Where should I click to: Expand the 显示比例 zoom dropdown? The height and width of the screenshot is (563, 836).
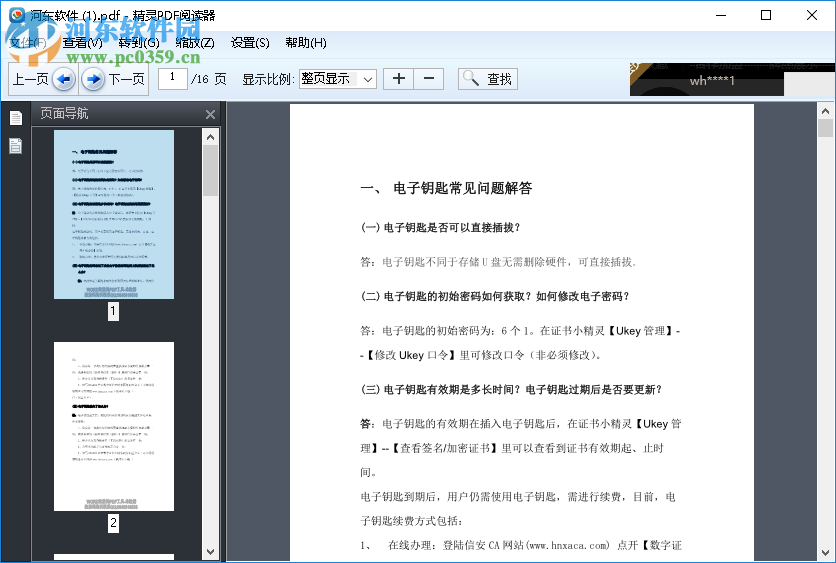367,79
